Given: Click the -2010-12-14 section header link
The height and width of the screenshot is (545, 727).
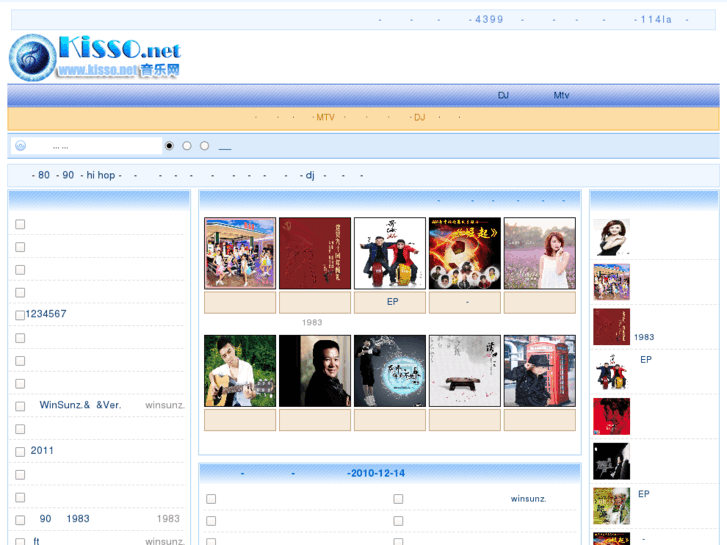Looking at the screenshot, I should click(x=376, y=473).
